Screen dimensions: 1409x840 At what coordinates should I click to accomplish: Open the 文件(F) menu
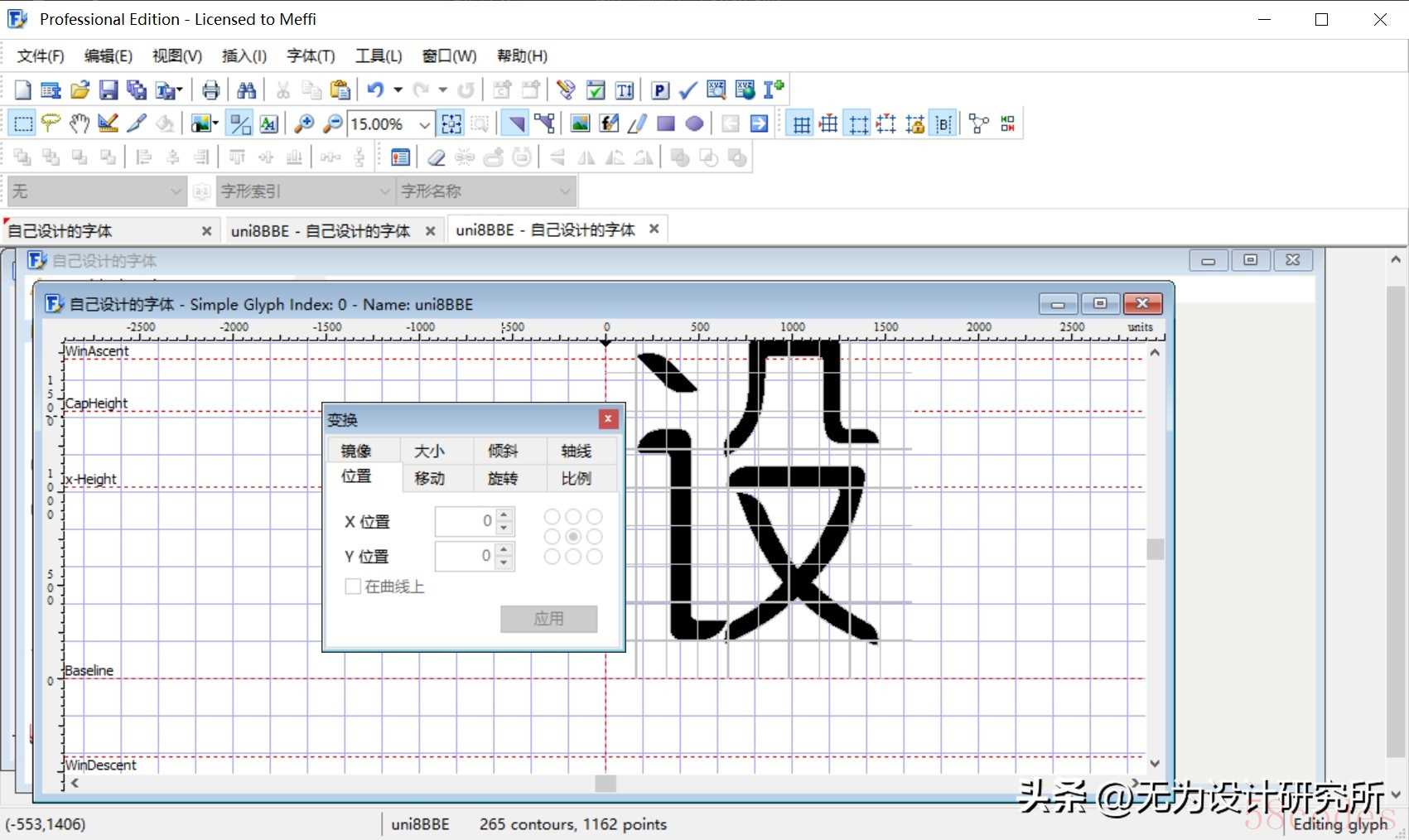tap(41, 56)
